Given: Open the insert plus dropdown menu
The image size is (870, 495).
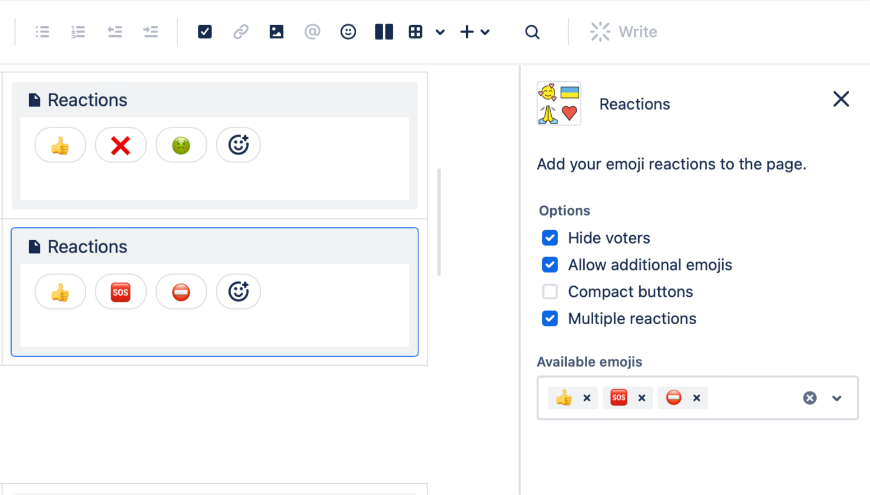Looking at the screenshot, I should tap(475, 32).
